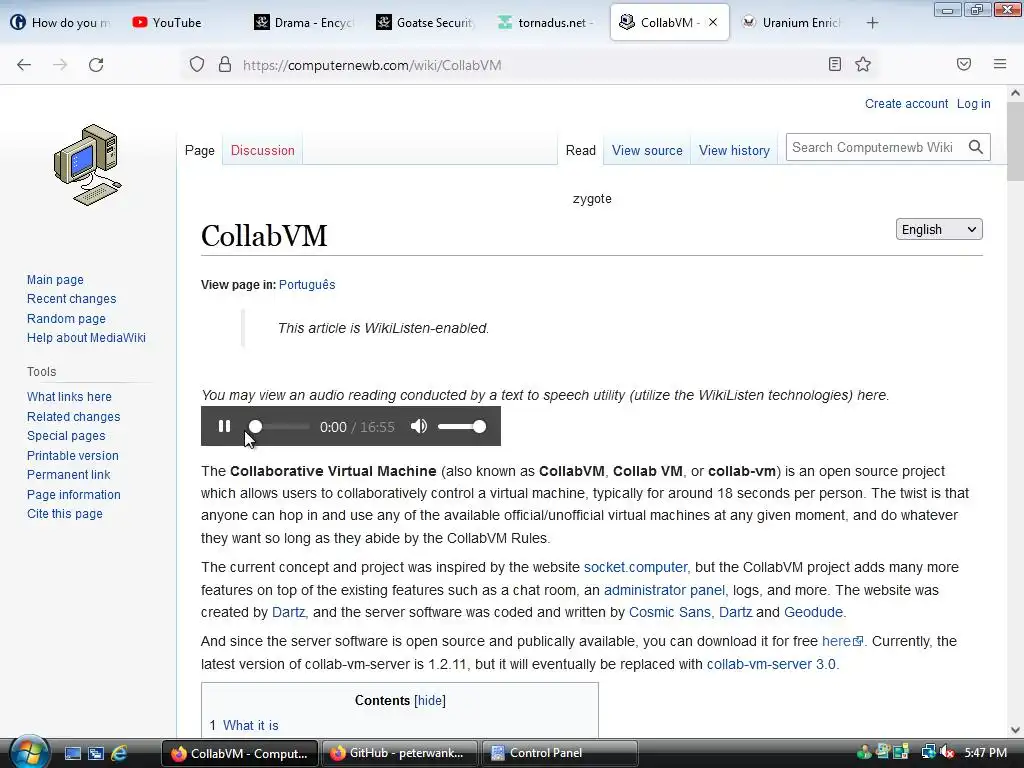Open Special pages link
This screenshot has width=1024, height=768.
click(x=66, y=436)
